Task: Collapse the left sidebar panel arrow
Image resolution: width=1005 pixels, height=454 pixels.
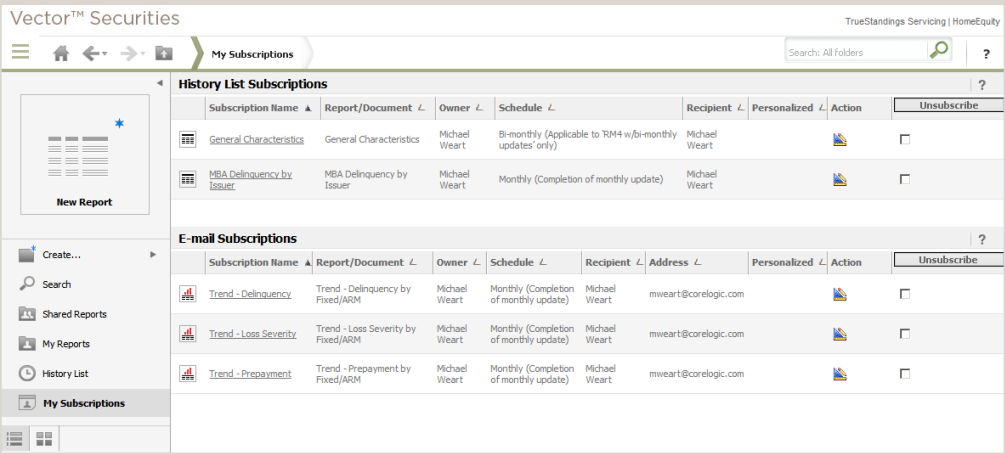Action: click(160, 83)
